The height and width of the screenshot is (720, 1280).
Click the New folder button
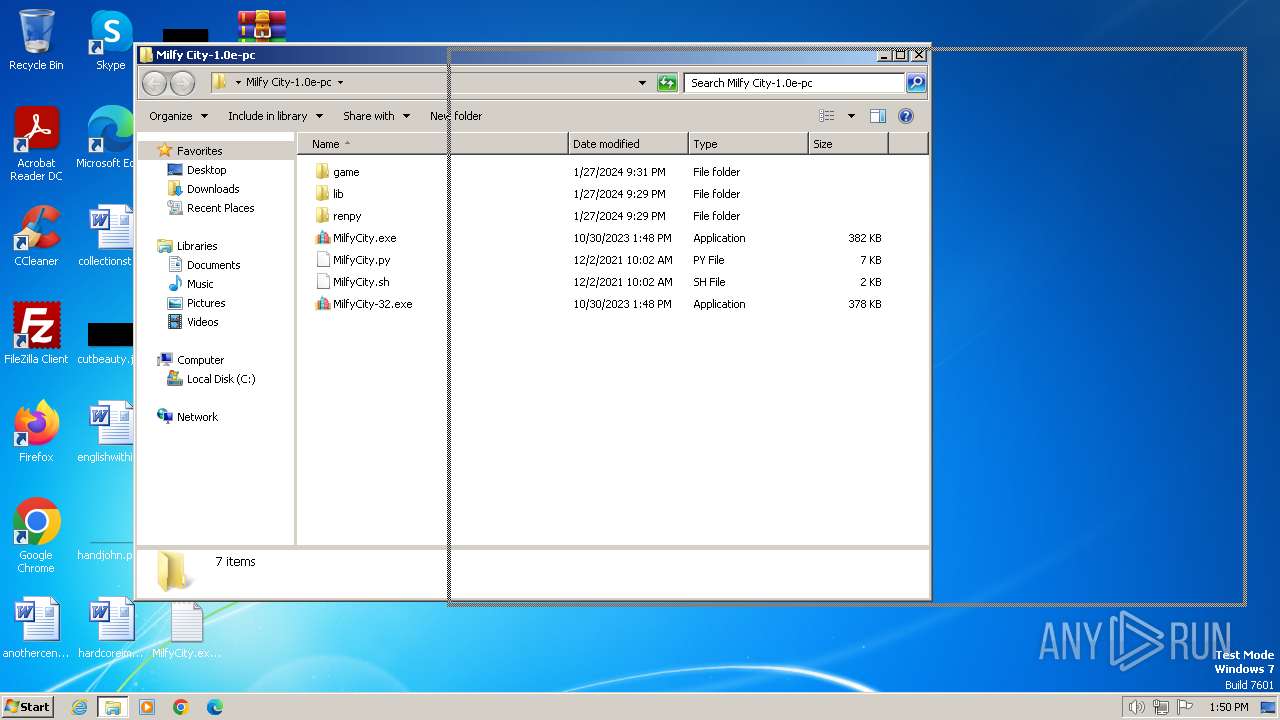[456, 116]
